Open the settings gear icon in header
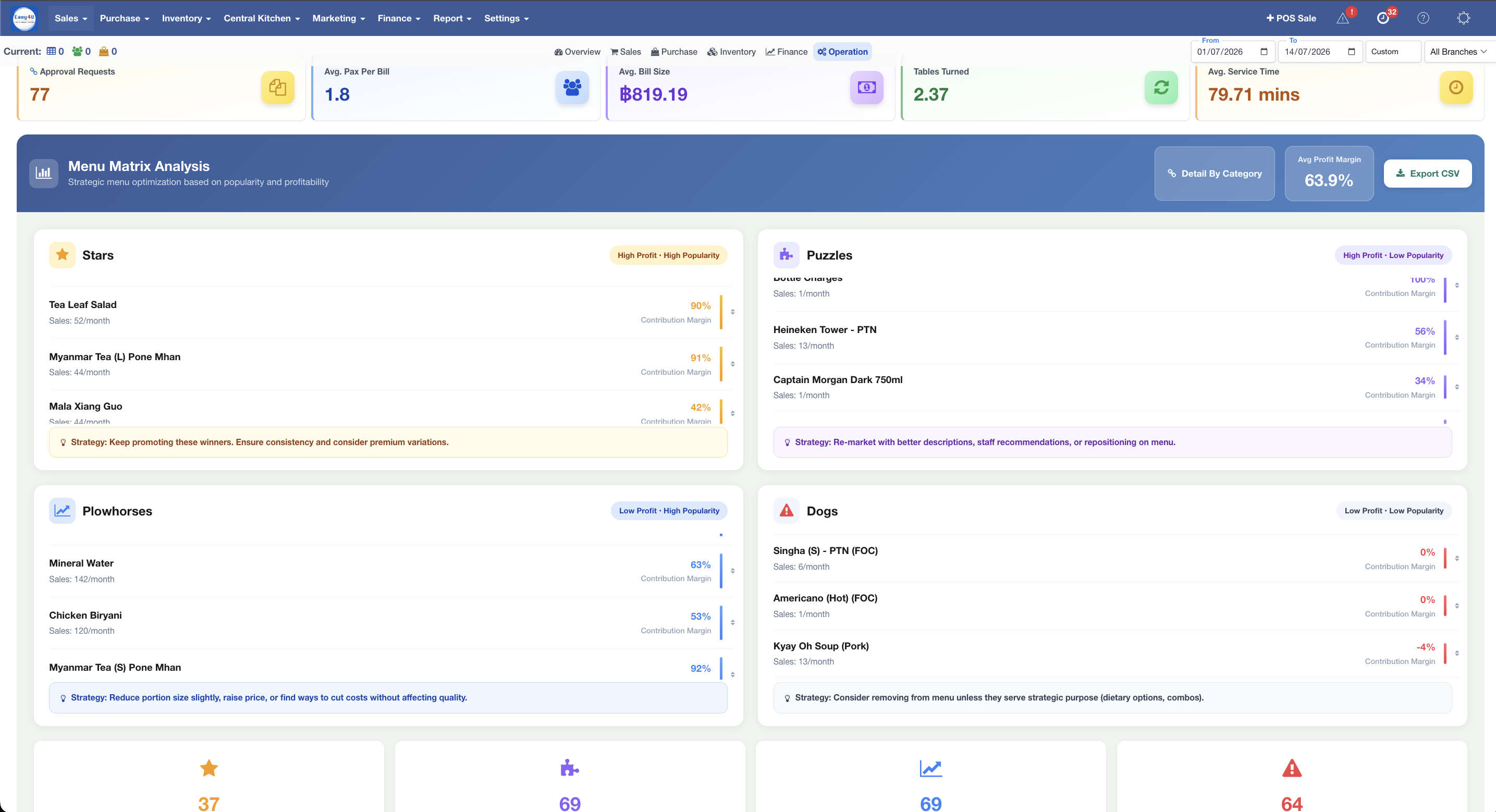 tap(1464, 18)
